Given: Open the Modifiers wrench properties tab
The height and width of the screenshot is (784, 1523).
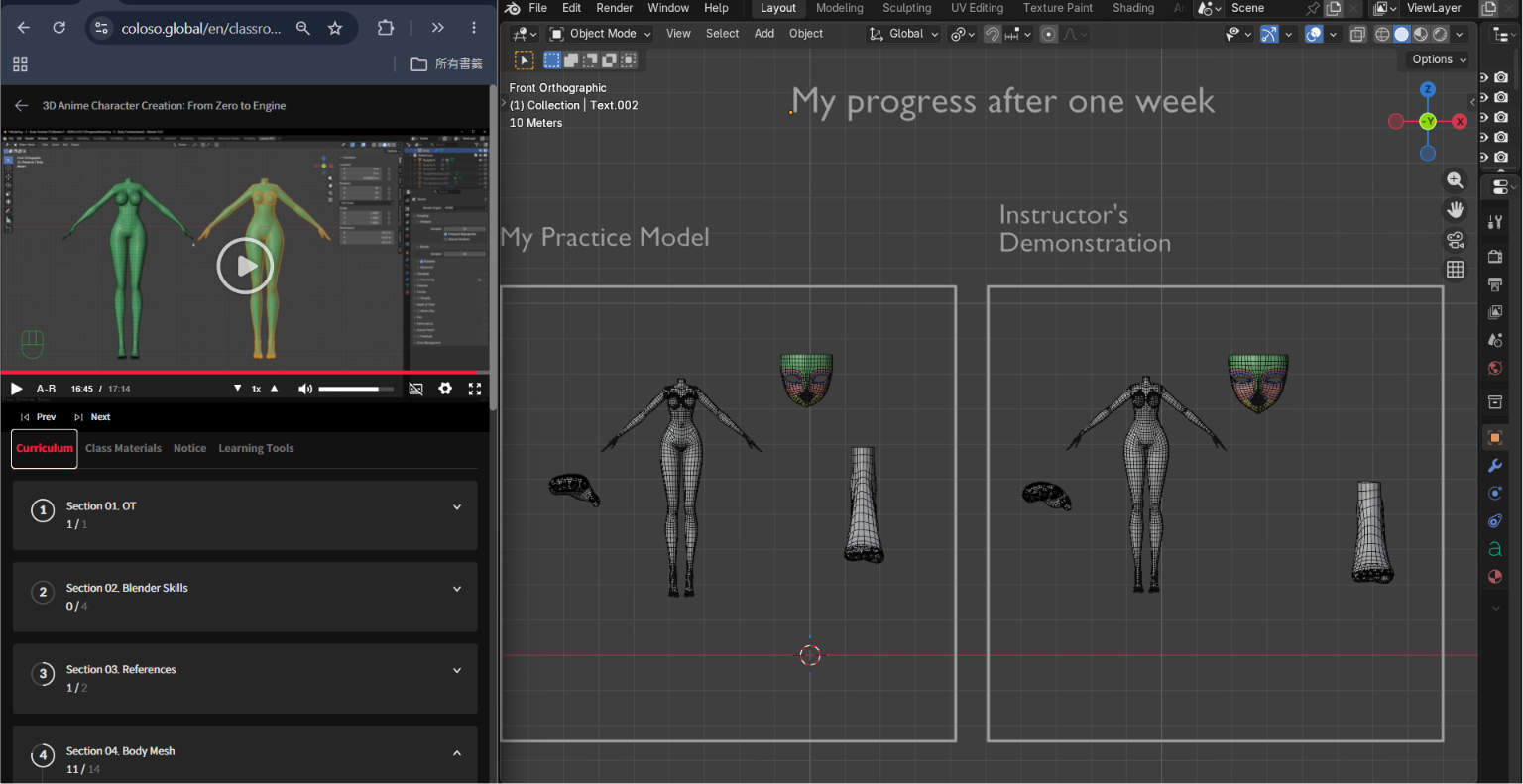Looking at the screenshot, I should tap(1495, 465).
